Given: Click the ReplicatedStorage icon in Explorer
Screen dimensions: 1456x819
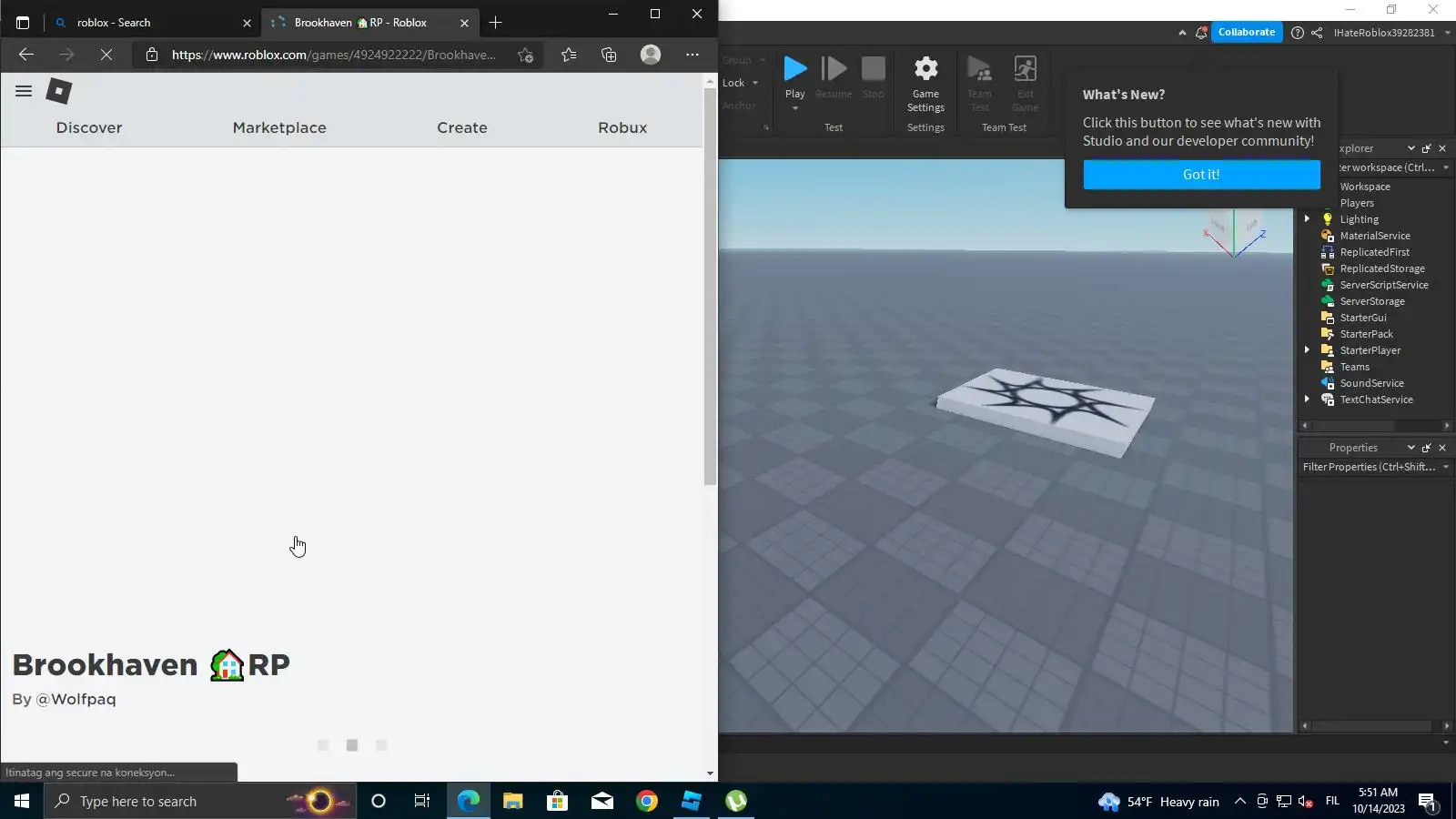Looking at the screenshot, I should [x=1328, y=268].
